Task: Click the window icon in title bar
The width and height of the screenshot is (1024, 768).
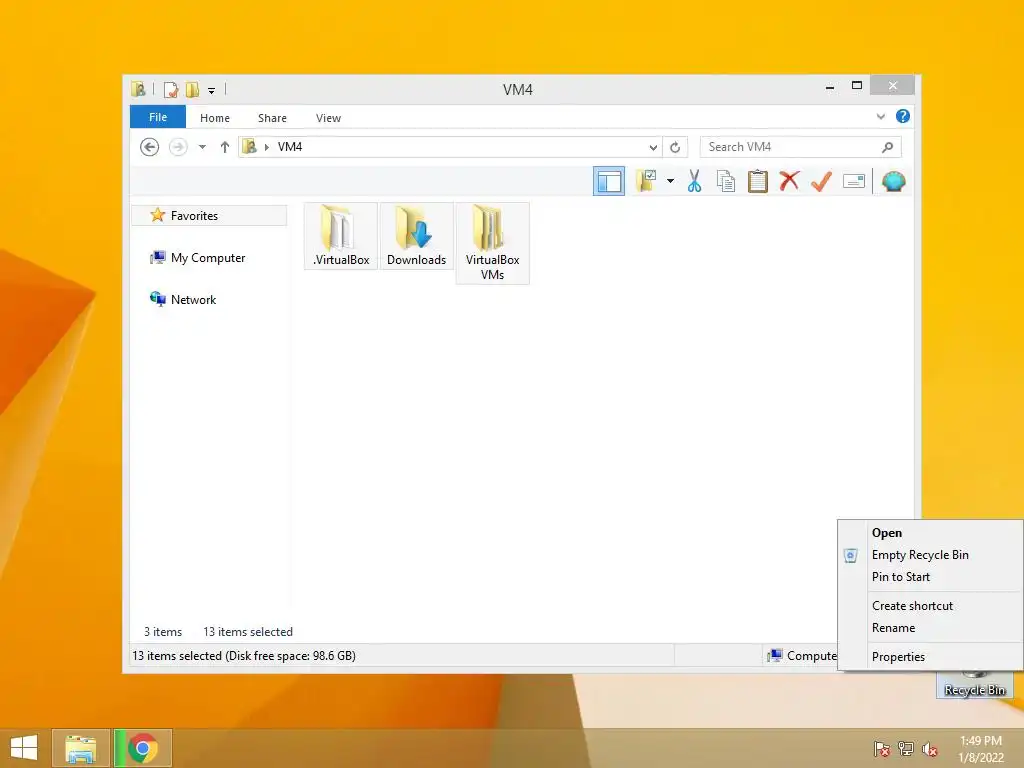Action: (x=138, y=89)
